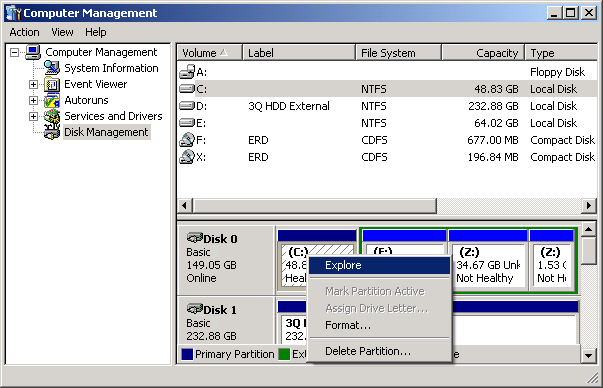Click the Autoruns icon in tree
Viewport: 603px width, 388px height.
(52, 100)
